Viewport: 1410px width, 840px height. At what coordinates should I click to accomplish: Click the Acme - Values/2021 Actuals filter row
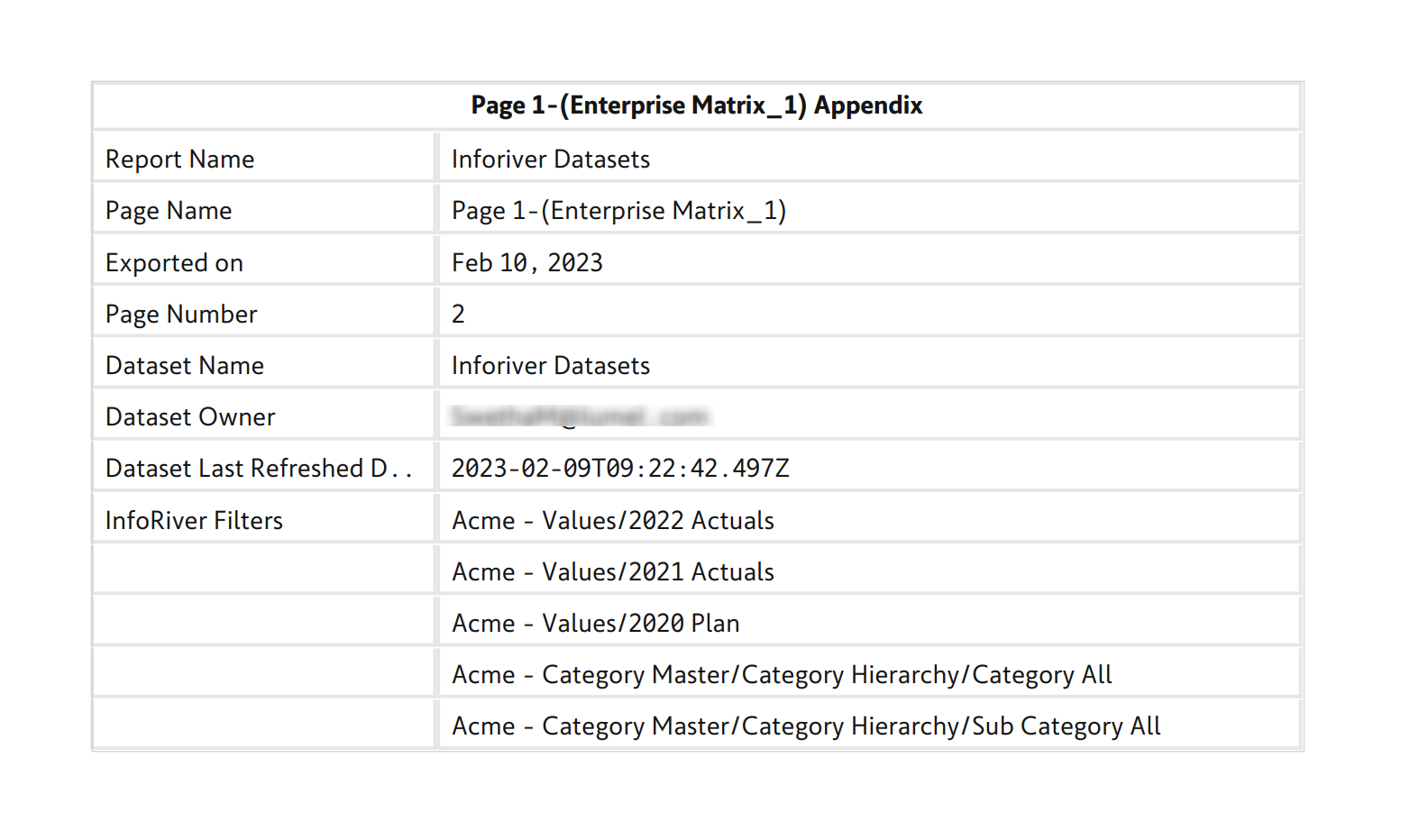click(x=613, y=572)
